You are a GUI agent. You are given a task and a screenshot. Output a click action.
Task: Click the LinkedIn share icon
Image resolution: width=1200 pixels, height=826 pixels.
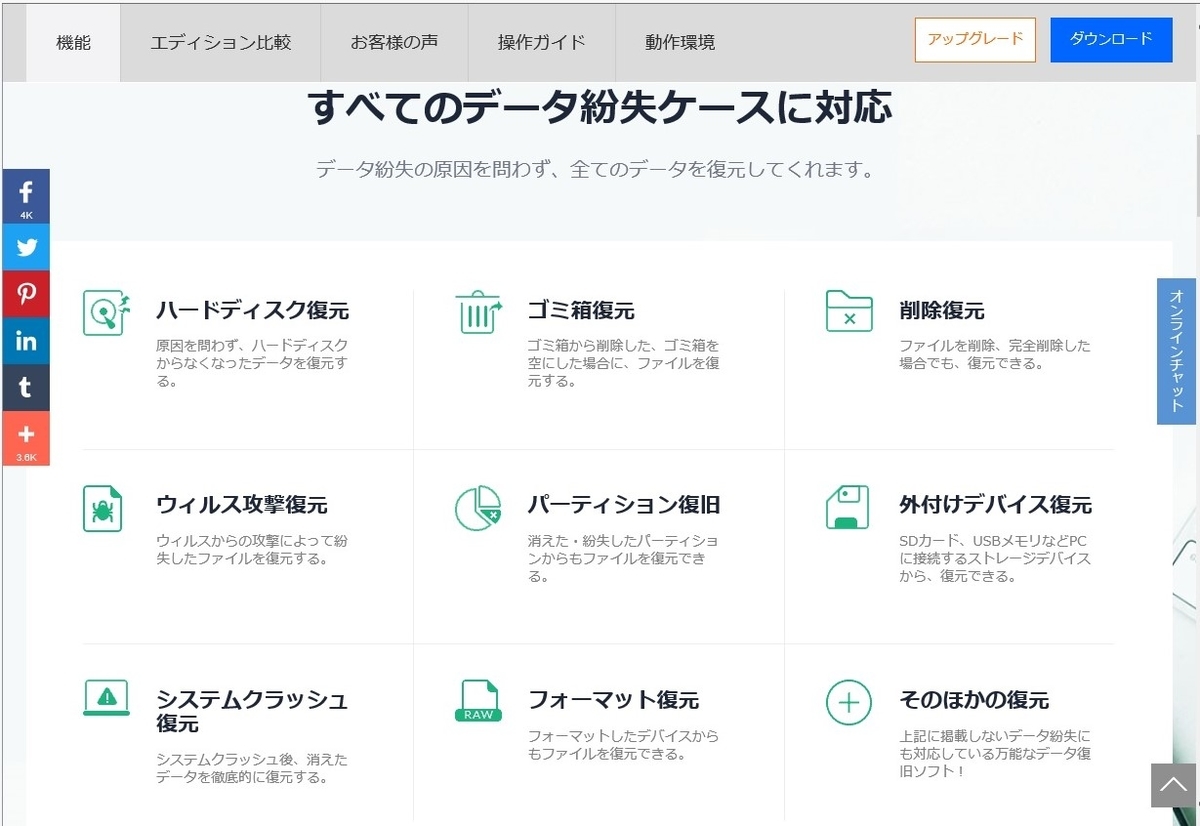(26, 341)
